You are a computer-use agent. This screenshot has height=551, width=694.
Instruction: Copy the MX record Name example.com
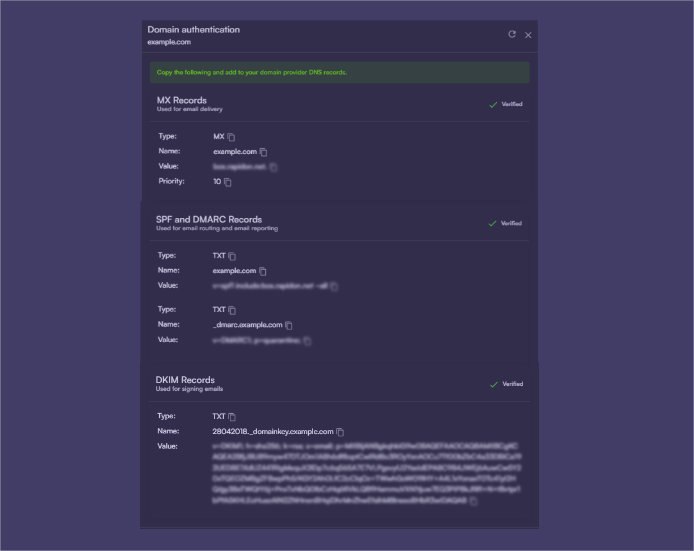264,152
